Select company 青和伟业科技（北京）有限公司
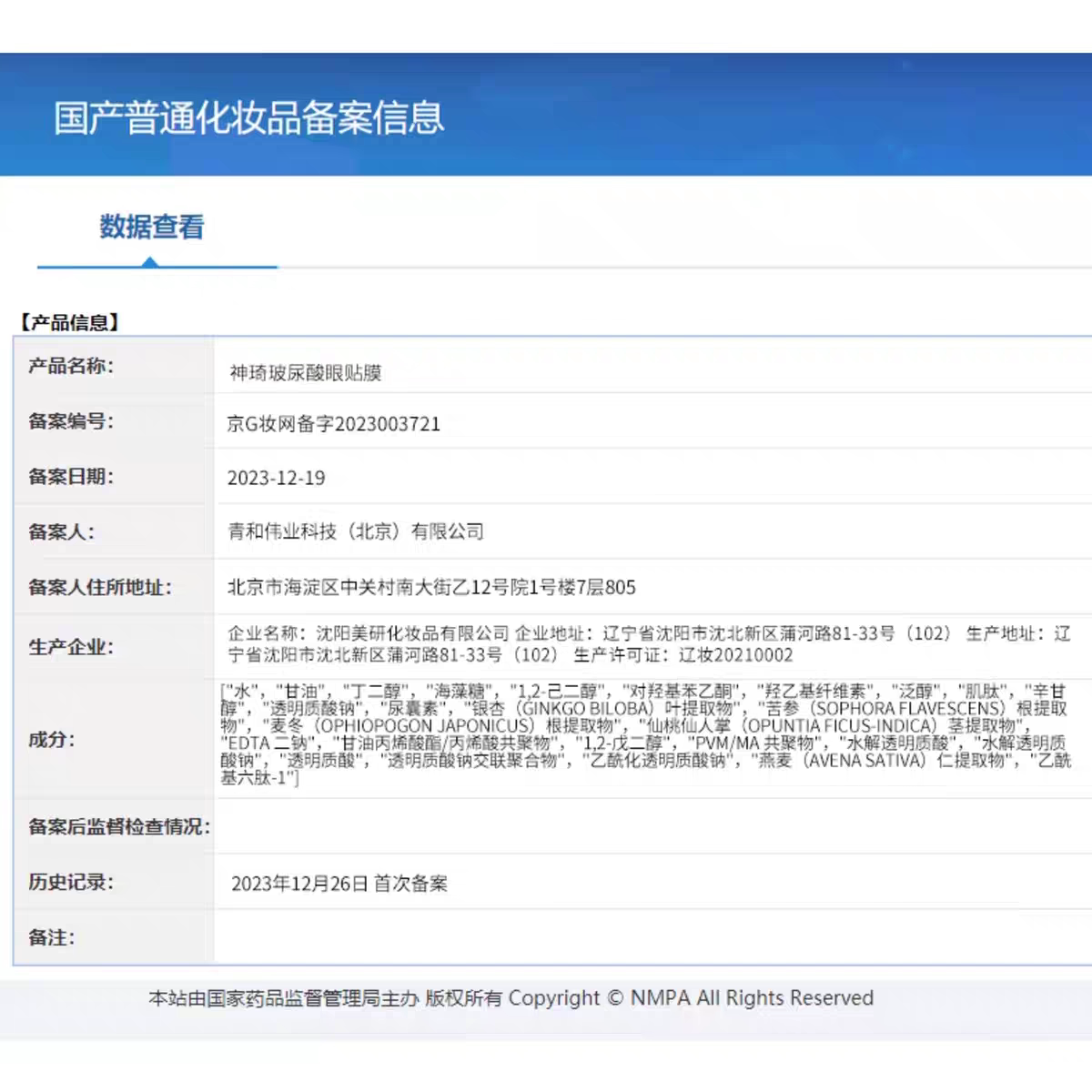Screen dimensions: 1092x1092 click(x=356, y=531)
